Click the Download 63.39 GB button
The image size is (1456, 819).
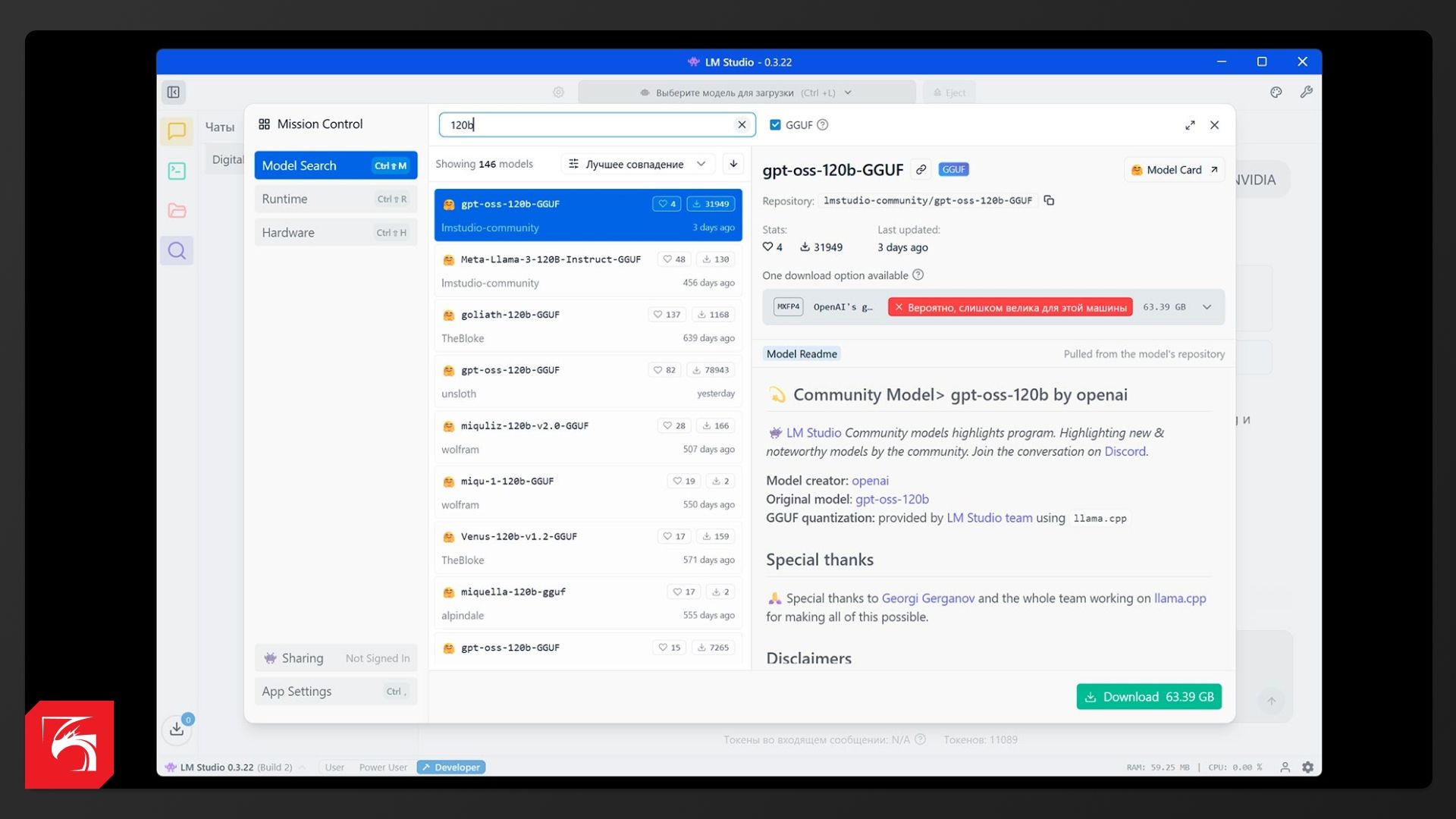[x=1148, y=697]
